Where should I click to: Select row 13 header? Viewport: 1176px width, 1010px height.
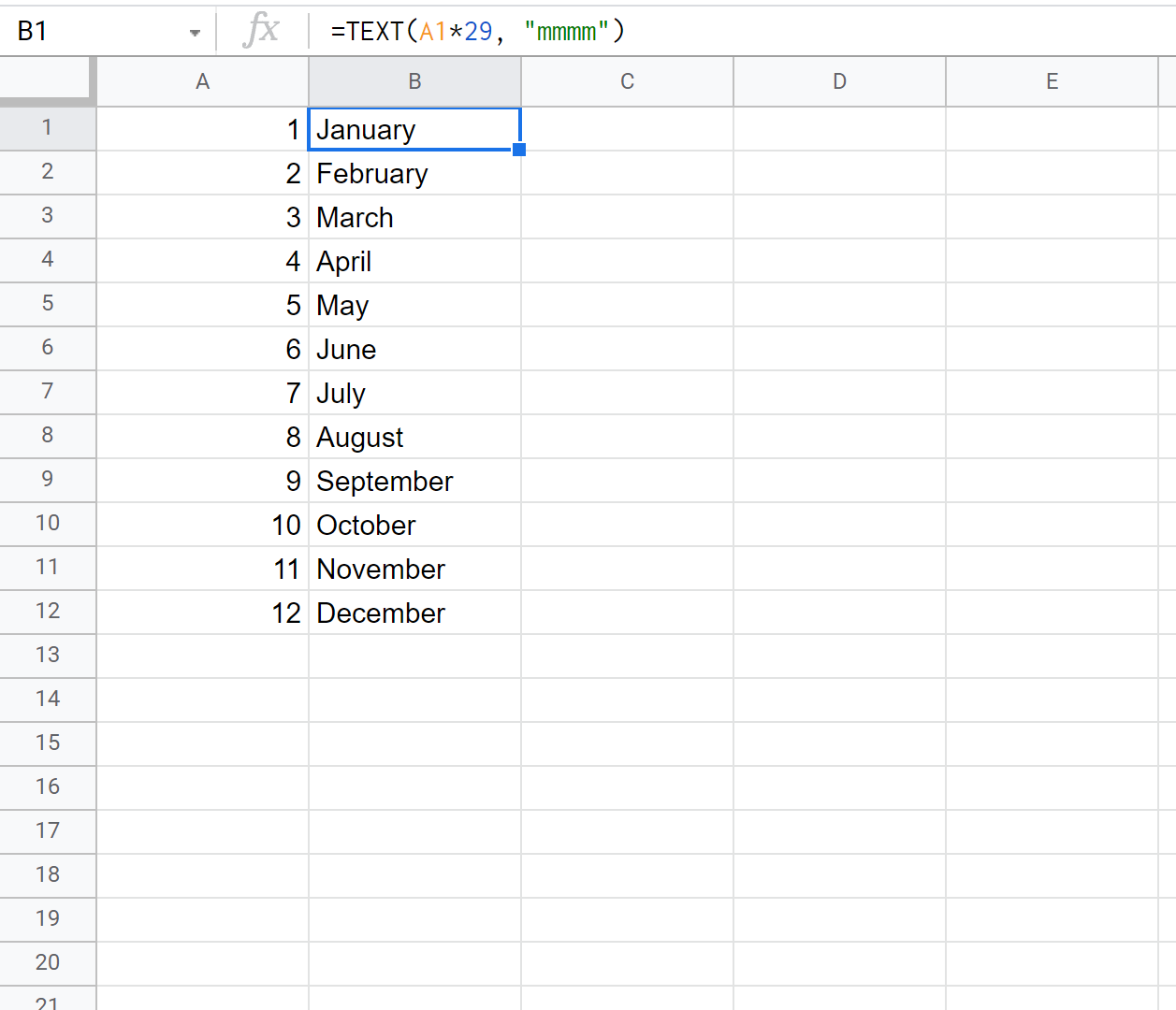coord(47,656)
